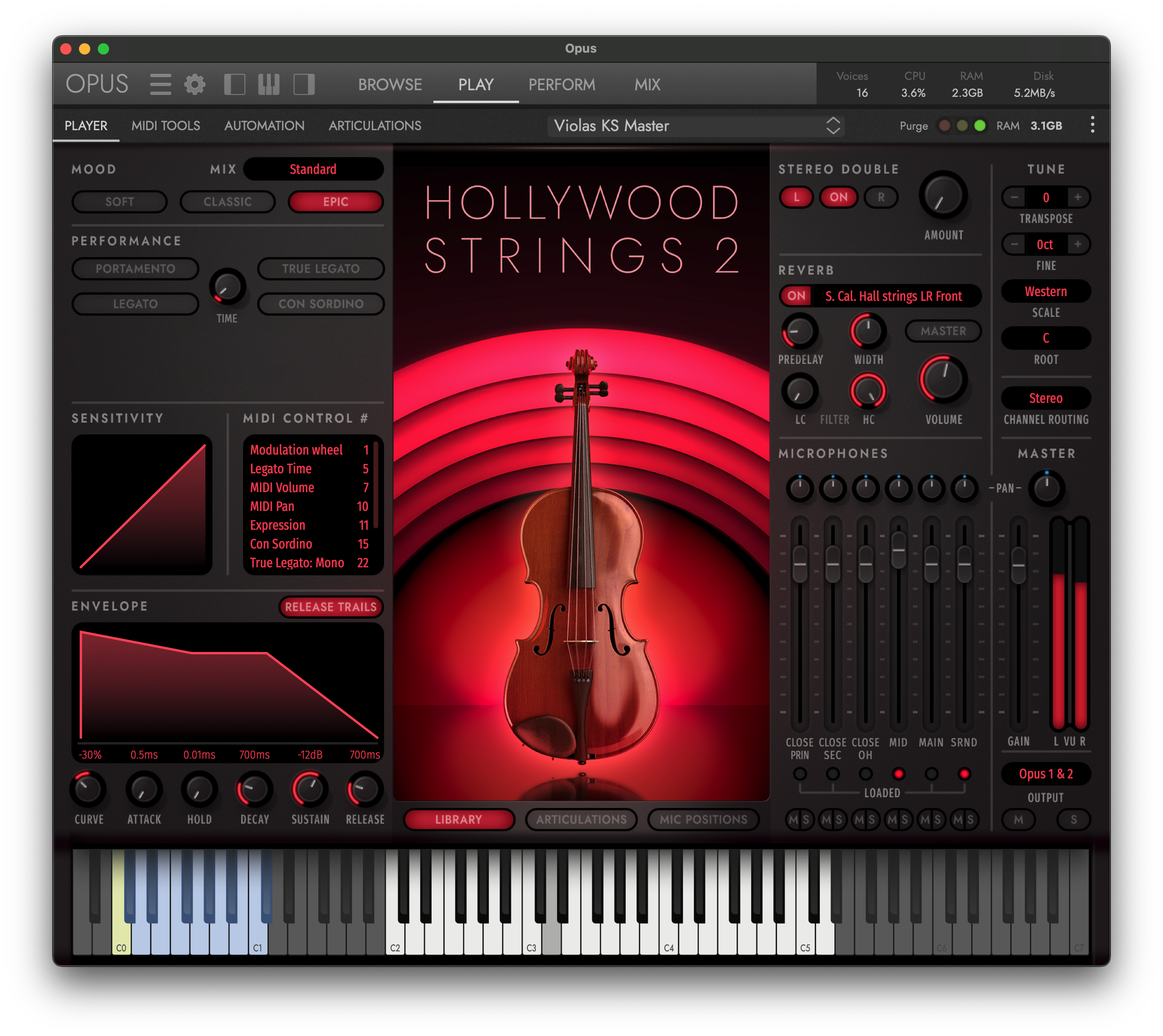
Task: Toggle the Mid microphone loaded indicator
Action: point(898,774)
